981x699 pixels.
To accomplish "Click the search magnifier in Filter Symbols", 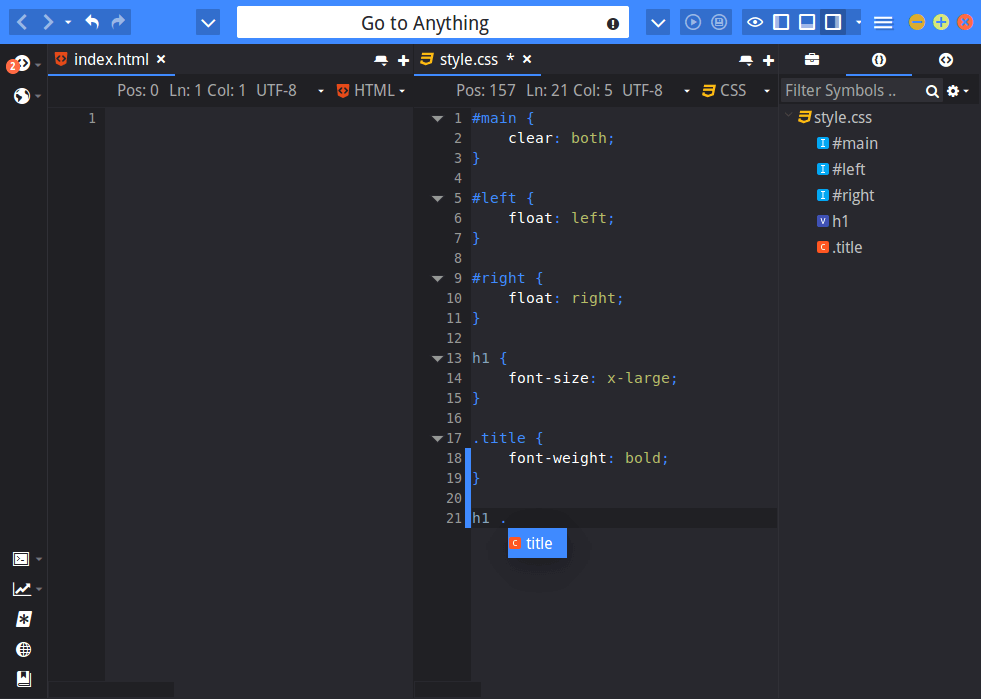I will (x=932, y=91).
